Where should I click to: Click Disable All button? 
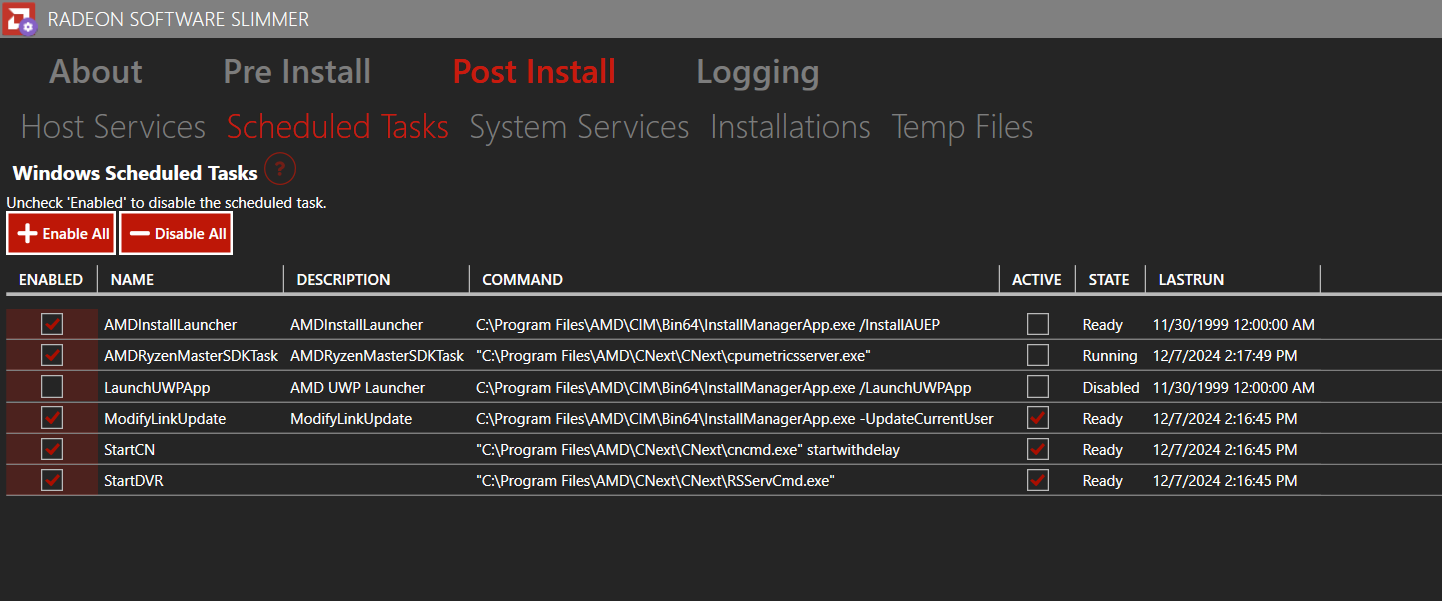tap(177, 233)
